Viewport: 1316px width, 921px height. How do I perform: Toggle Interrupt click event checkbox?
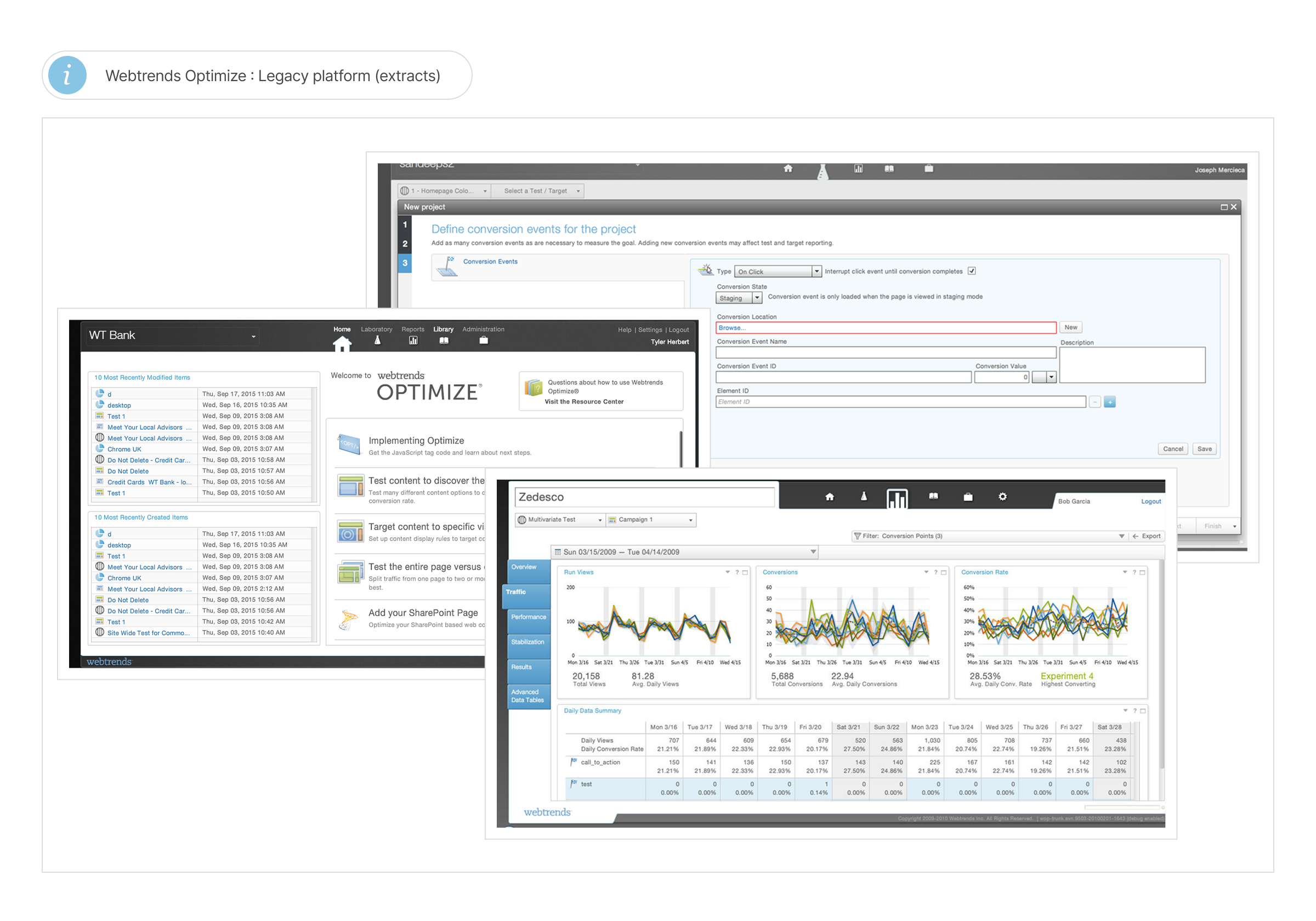pos(972,271)
